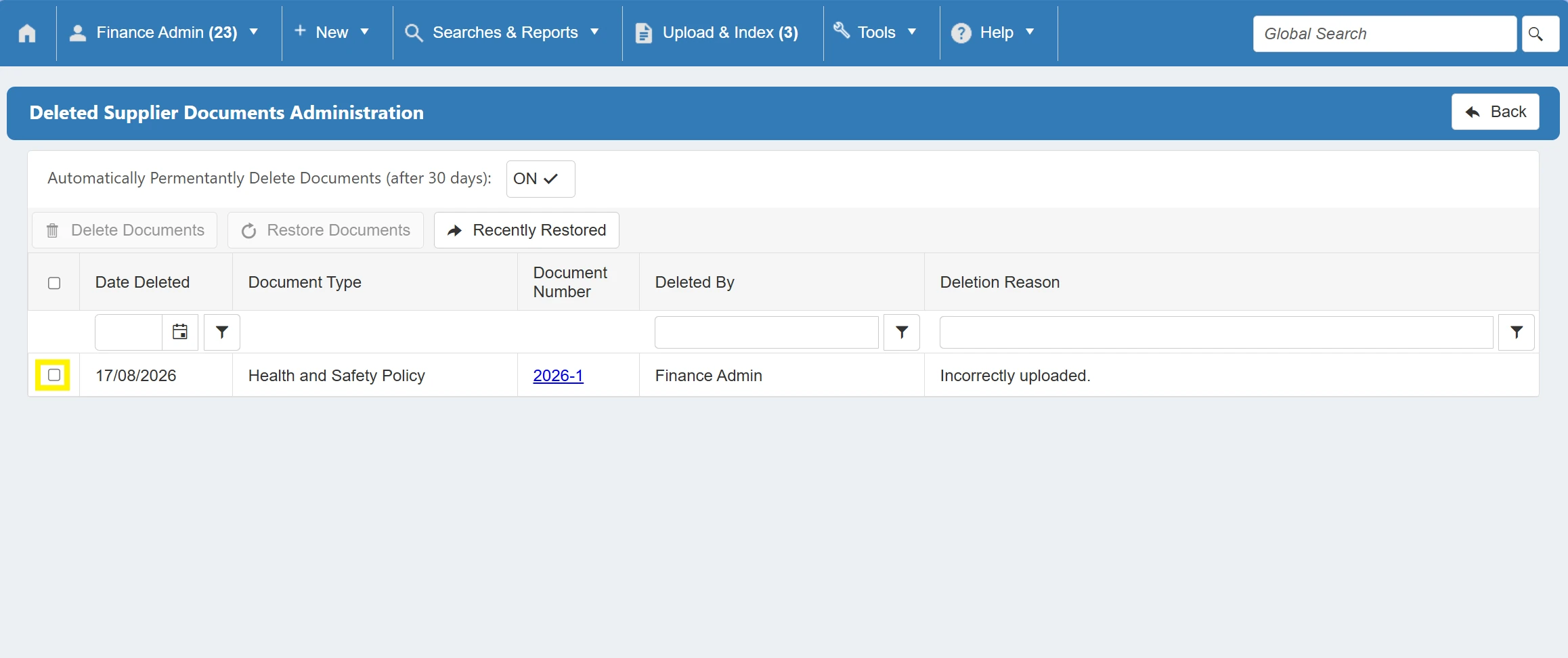Expand the Tools menu
Viewport: 1568px width, 658px height.
point(875,32)
